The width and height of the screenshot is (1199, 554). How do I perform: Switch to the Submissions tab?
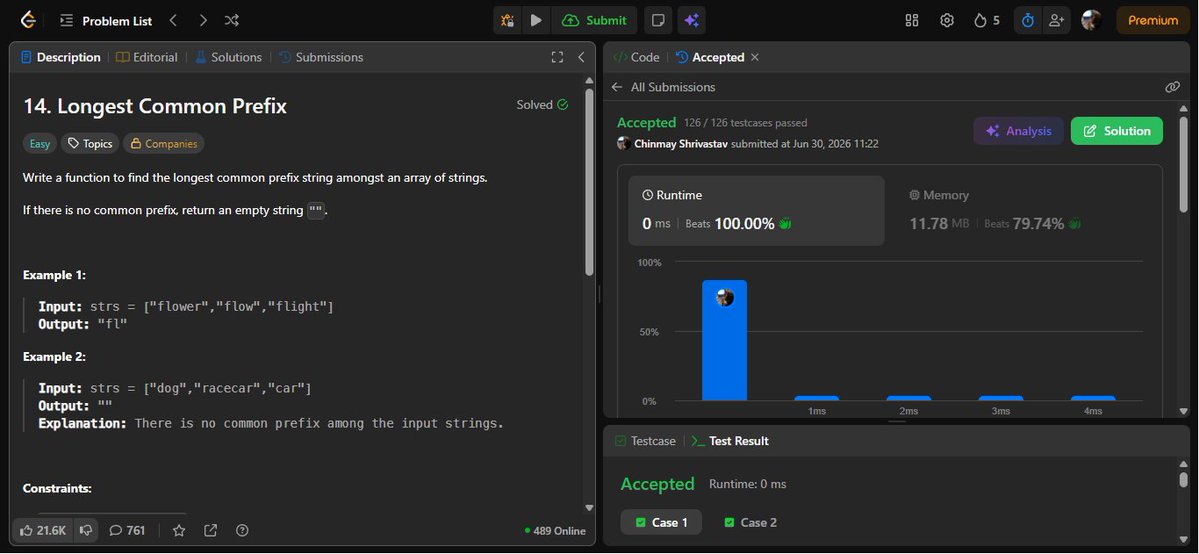(321, 57)
